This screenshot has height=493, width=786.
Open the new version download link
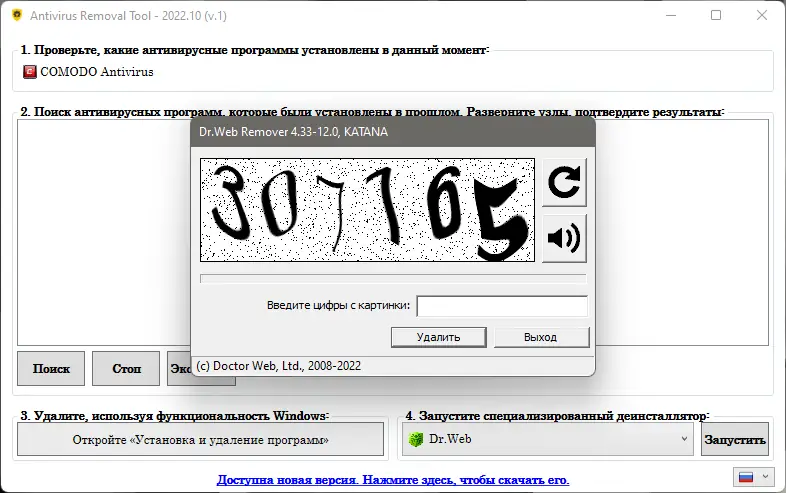pyautogui.click(x=393, y=480)
